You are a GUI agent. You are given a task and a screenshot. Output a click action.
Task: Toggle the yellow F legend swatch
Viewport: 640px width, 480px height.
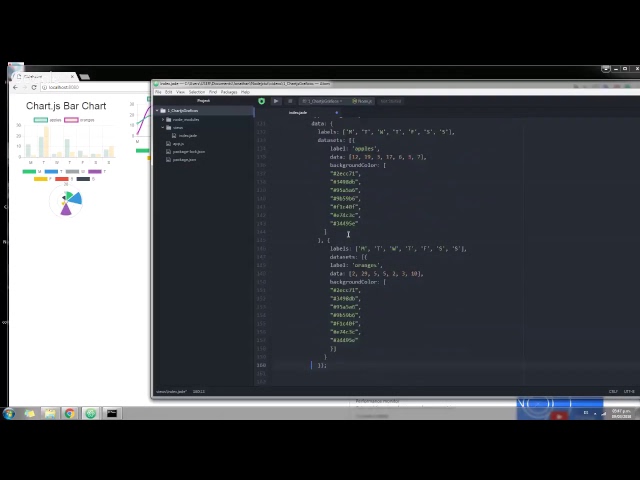[x=43, y=179]
